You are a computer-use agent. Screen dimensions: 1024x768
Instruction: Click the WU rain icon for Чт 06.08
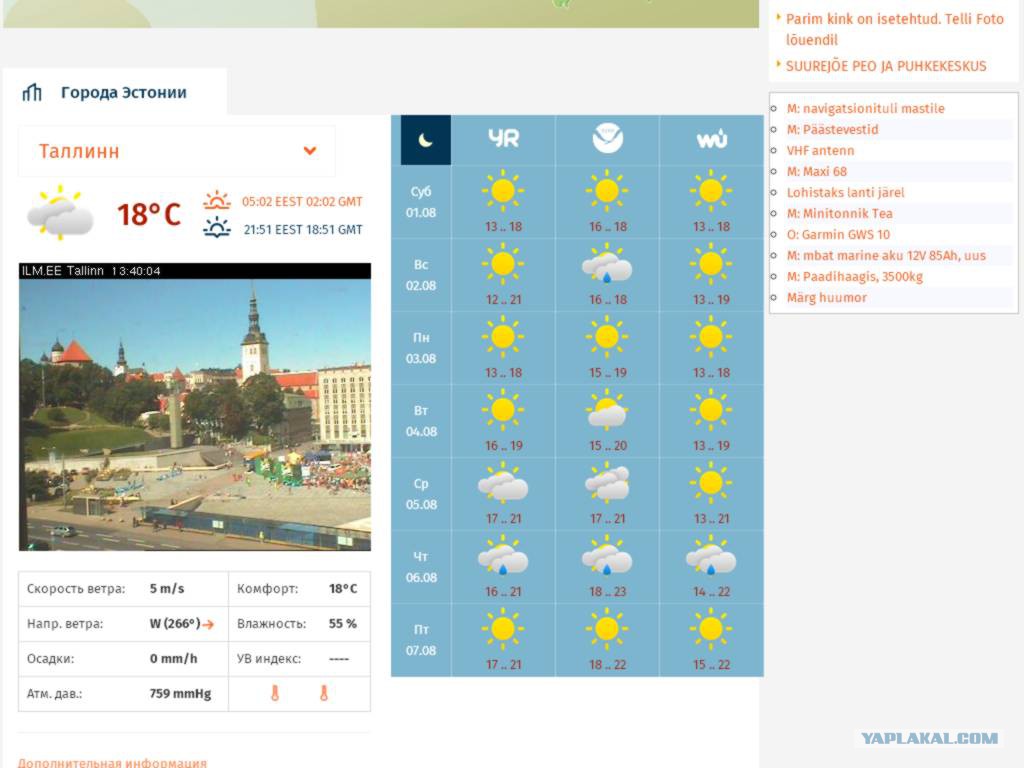click(711, 556)
